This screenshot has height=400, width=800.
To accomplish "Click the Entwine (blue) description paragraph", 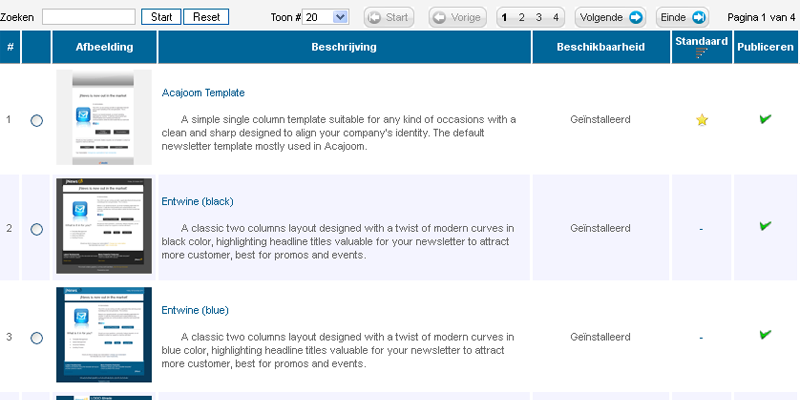I will pyautogui.click(x=338, y=350).
